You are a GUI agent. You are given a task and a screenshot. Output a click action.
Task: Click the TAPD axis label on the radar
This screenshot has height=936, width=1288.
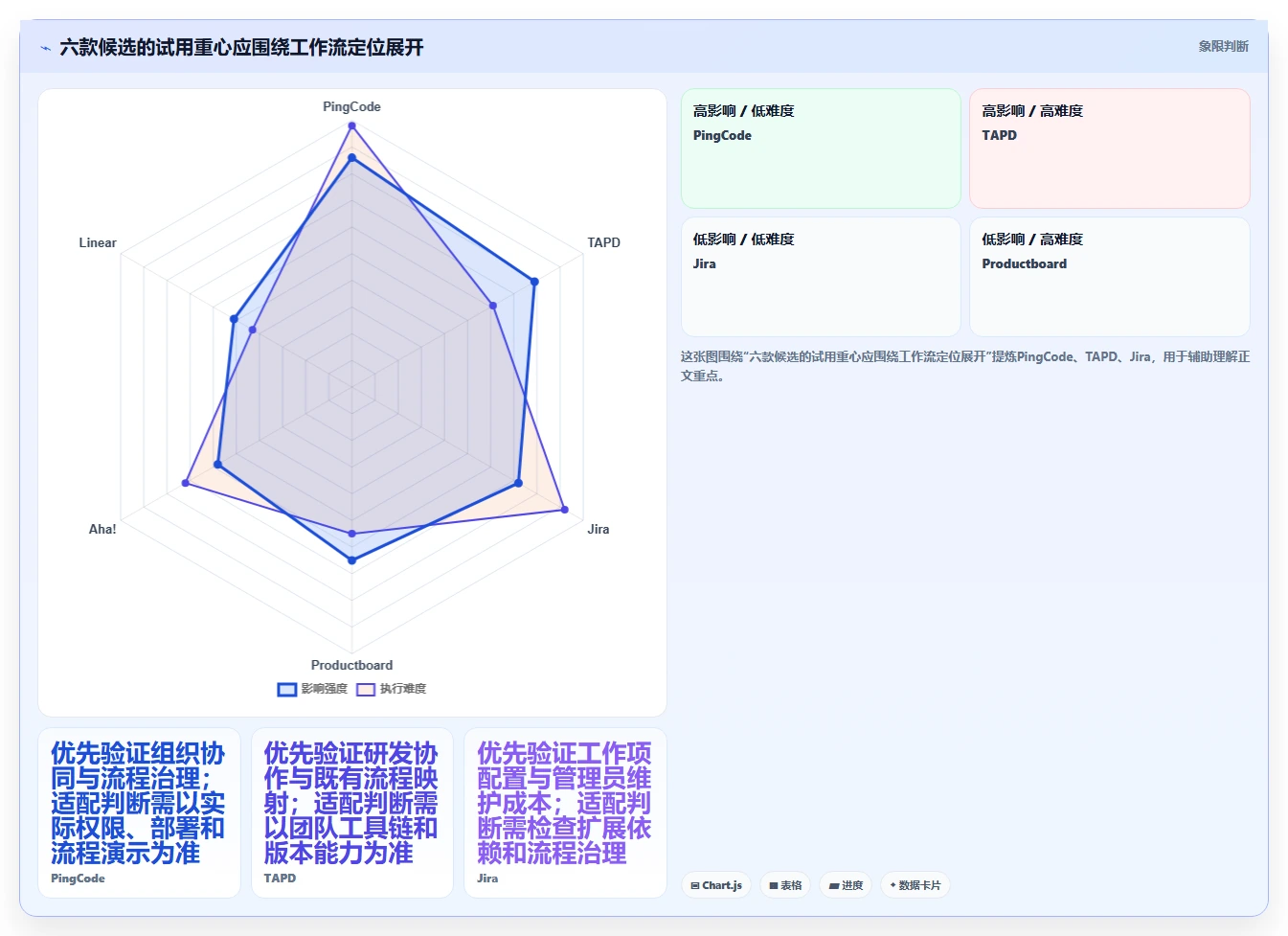click(x=603, y=242)
